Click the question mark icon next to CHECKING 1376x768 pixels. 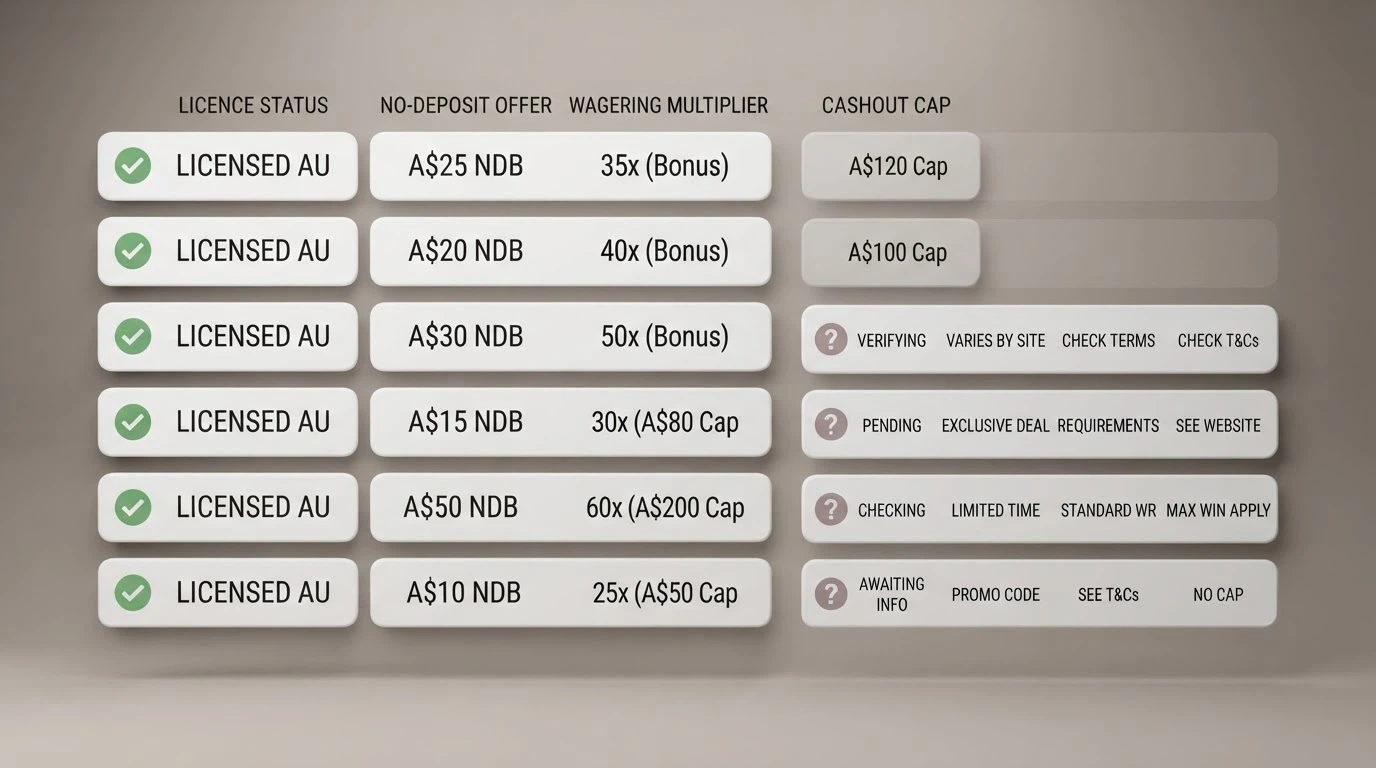(831, 510)
